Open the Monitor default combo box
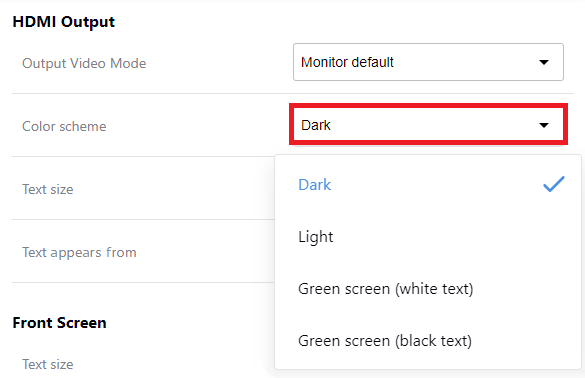 pos(428,62)
